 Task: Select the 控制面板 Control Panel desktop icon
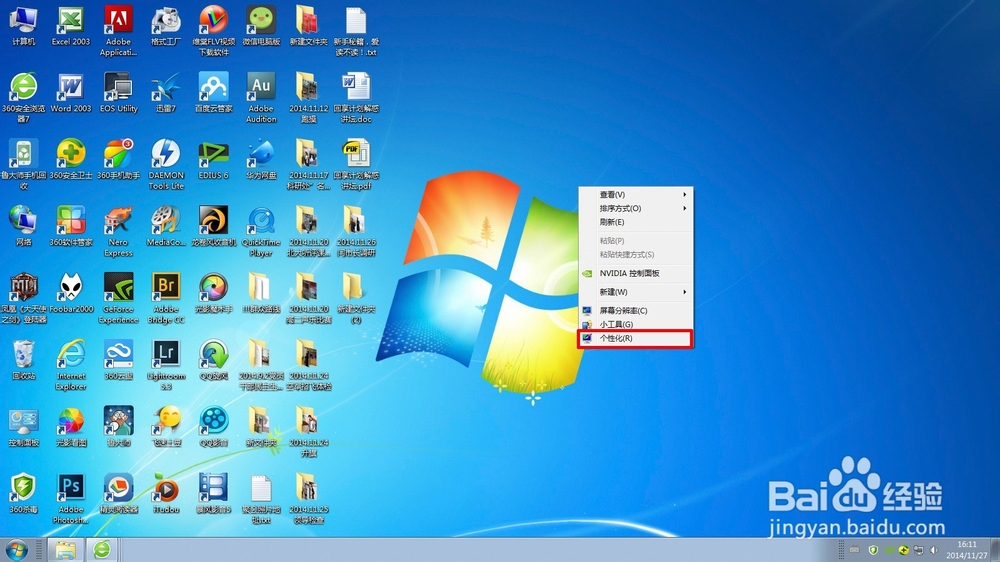point(24,427)
